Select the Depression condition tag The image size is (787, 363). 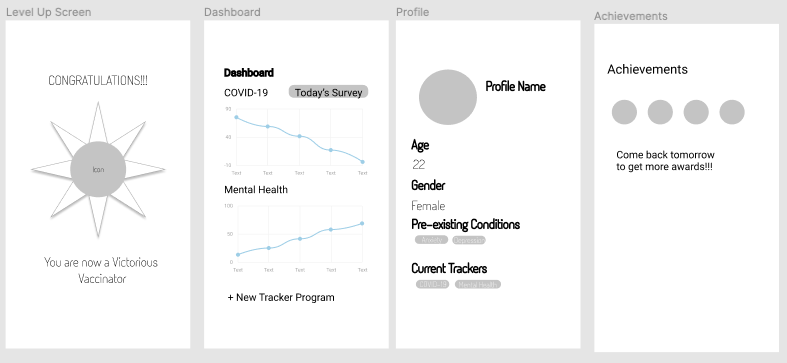coord(469,240)
